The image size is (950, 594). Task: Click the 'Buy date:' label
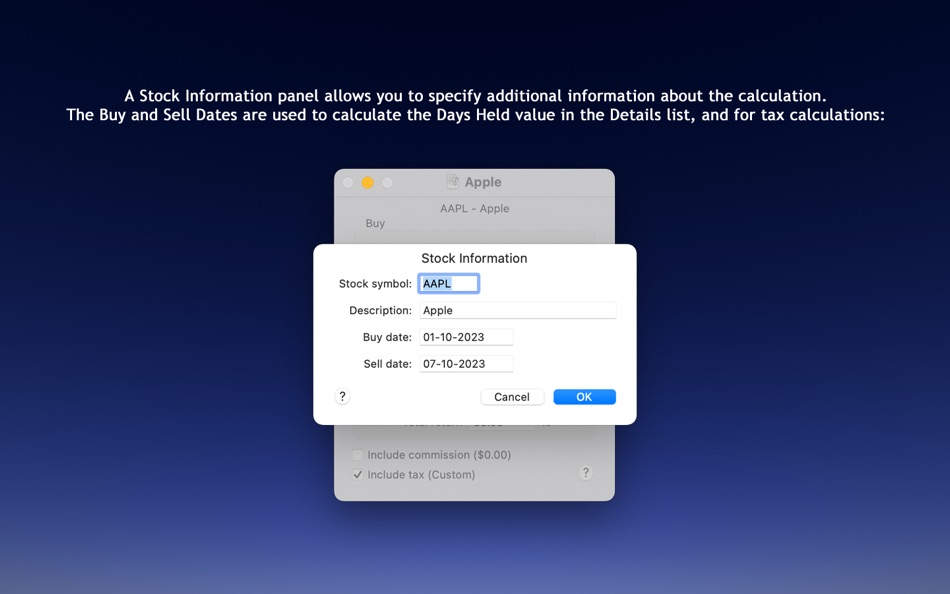[387, 337]
